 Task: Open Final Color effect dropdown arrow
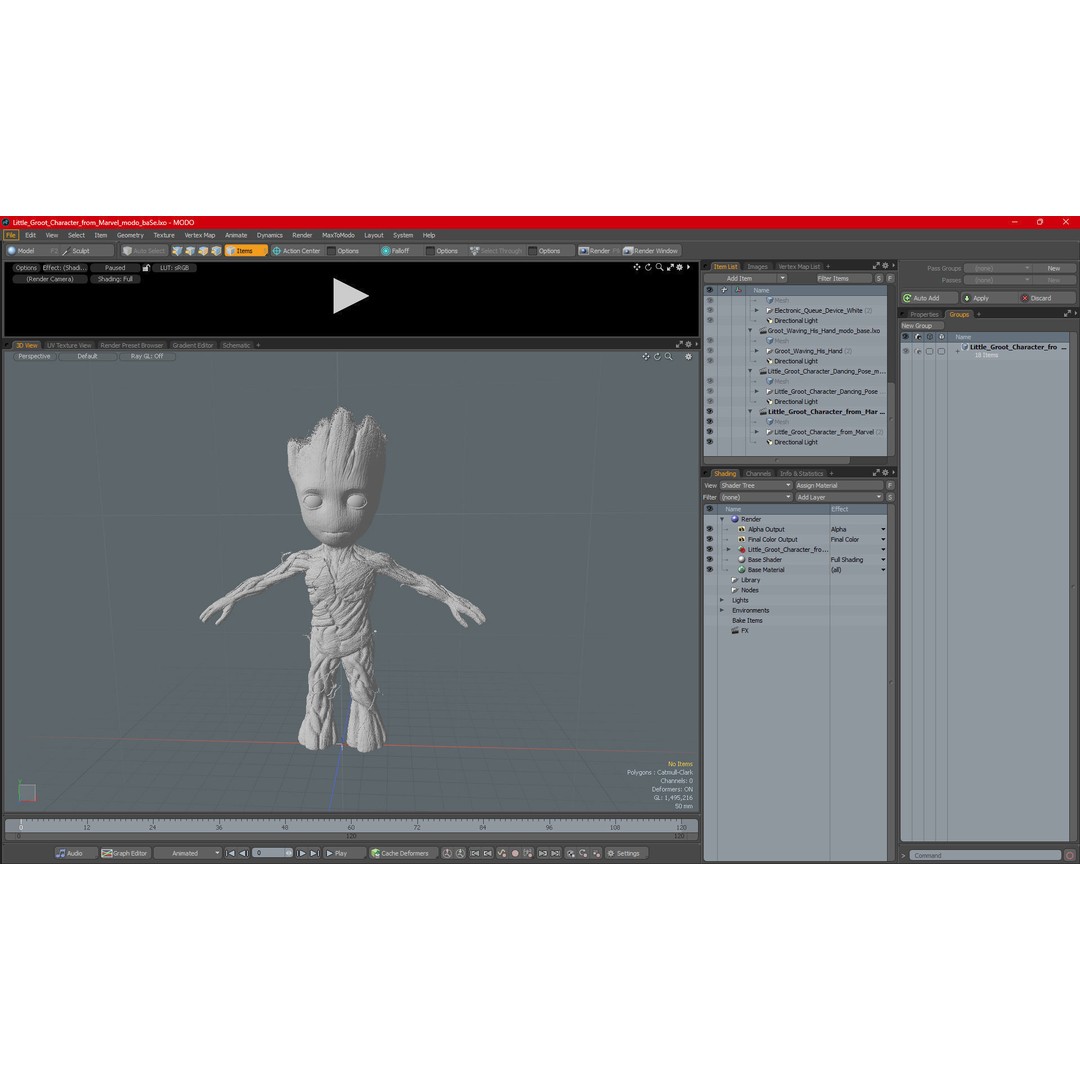point(883,539)
